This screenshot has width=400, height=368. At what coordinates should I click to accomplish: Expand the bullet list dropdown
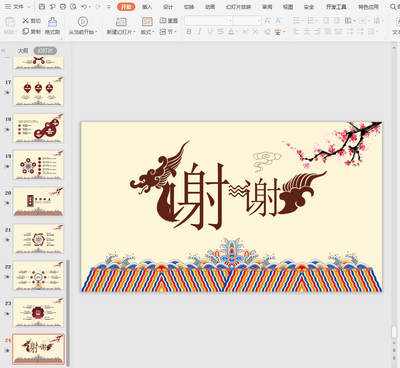pos(302,21)
